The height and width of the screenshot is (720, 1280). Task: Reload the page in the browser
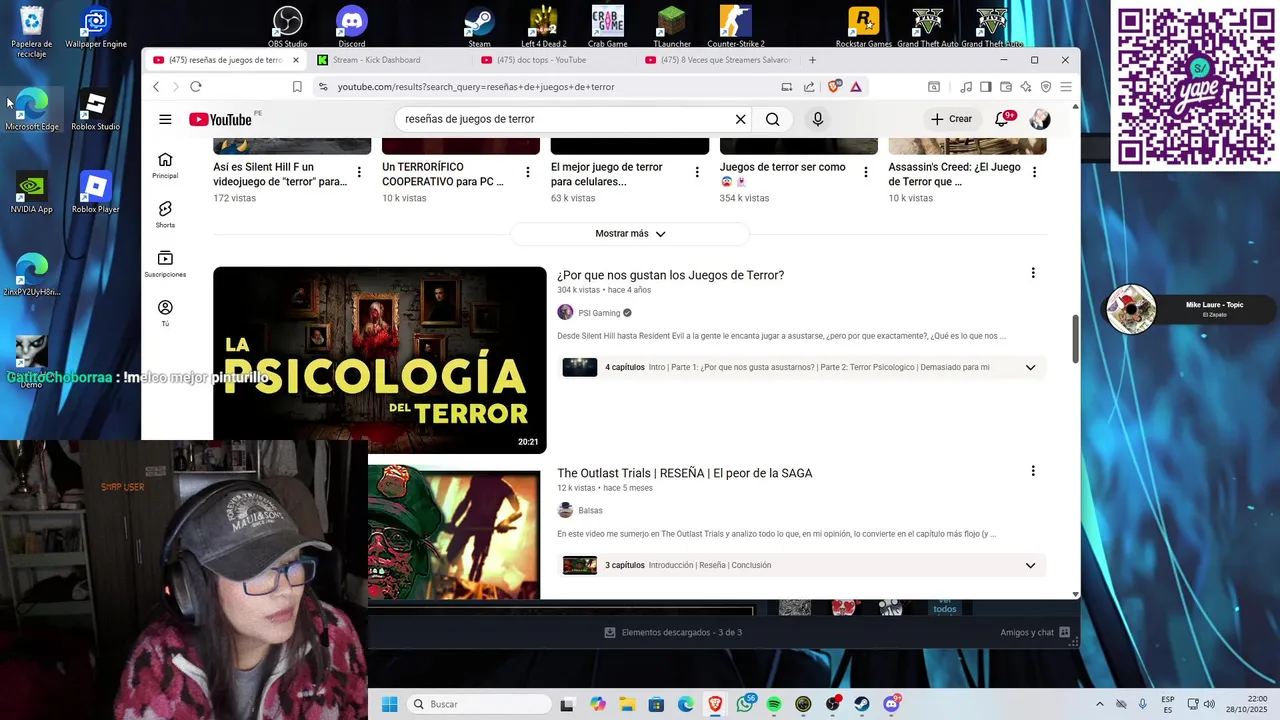[196, 87]
